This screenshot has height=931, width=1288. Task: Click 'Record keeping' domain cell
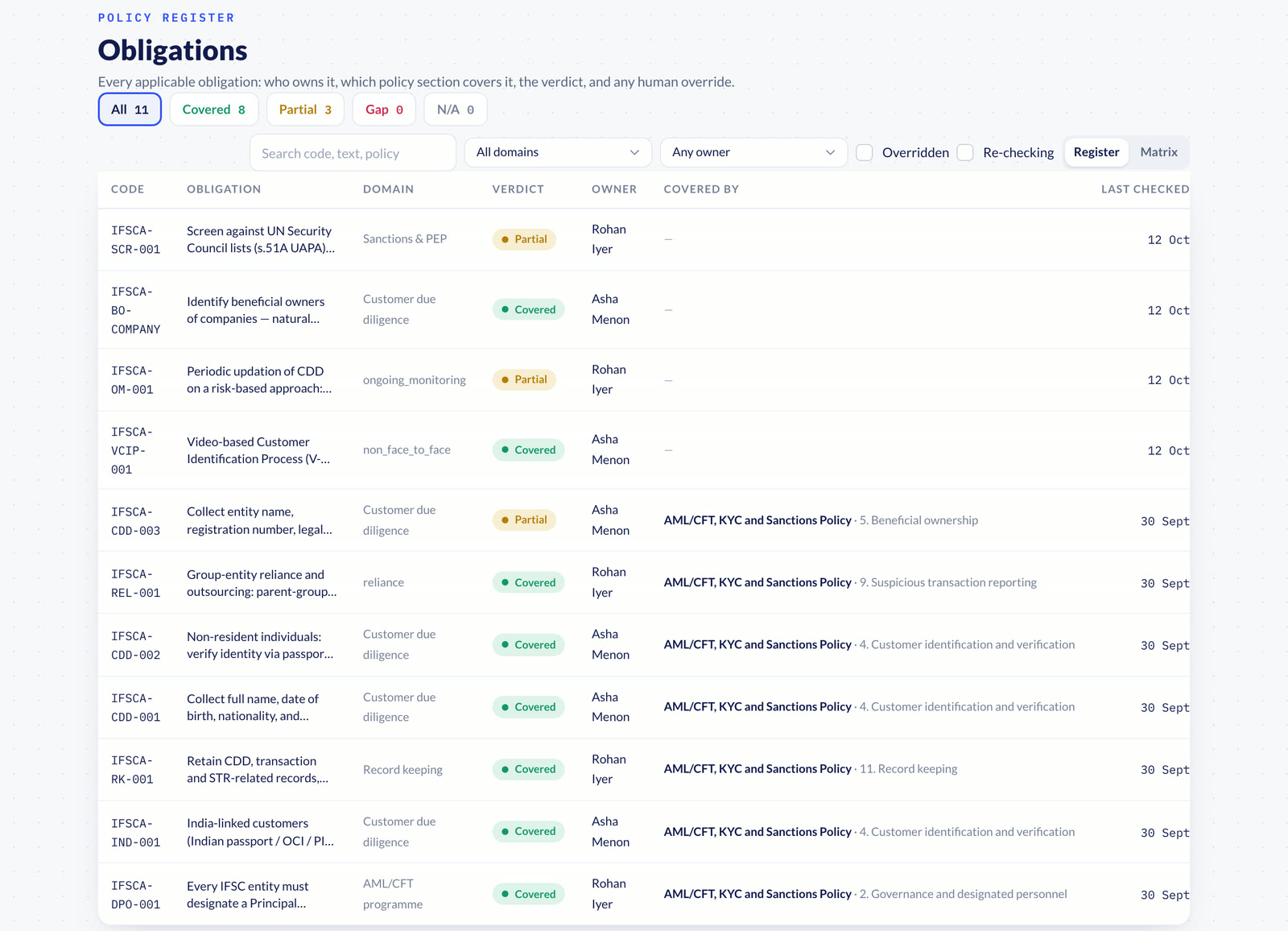(402, 770)
